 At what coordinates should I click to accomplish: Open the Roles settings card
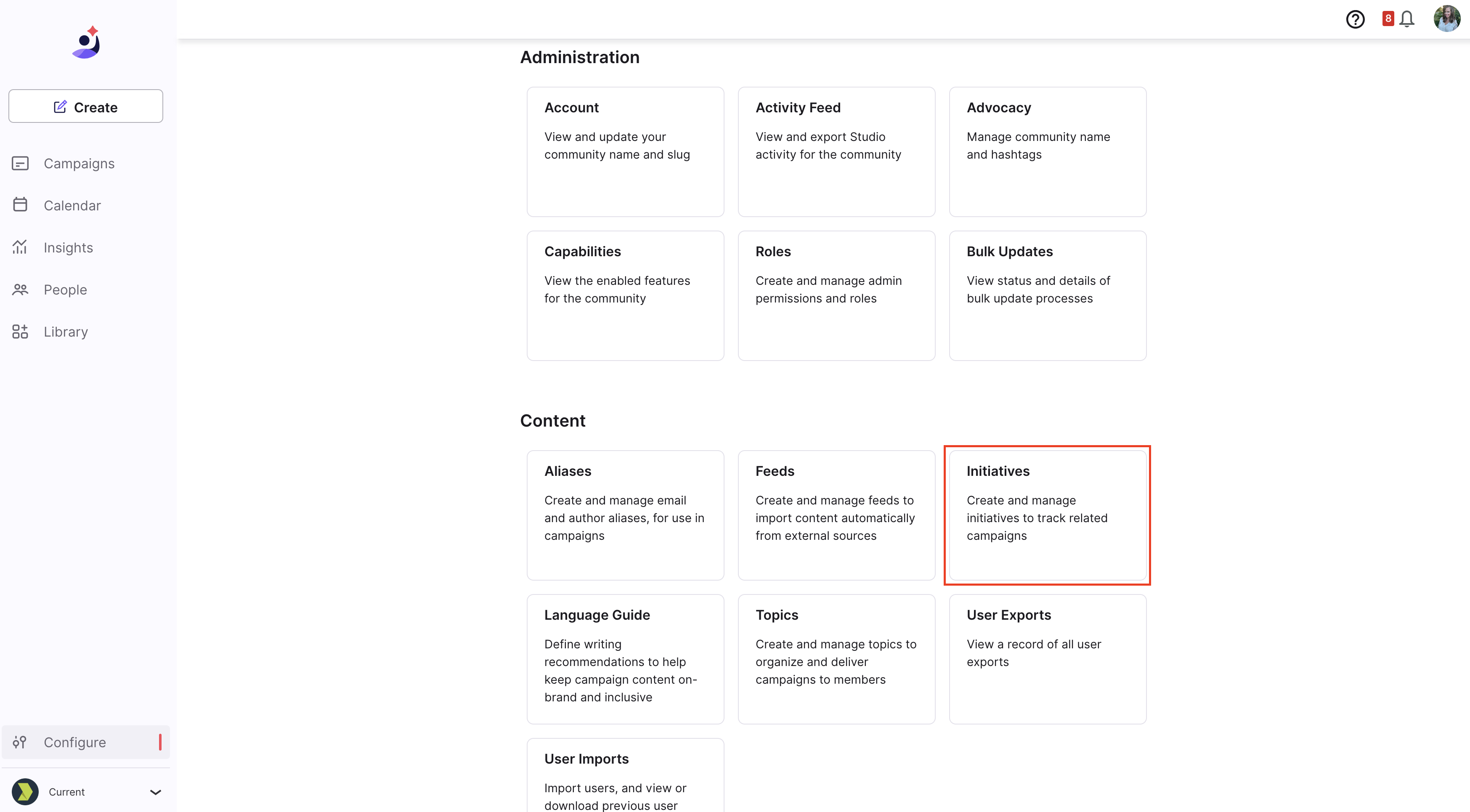tap(836, 296)
